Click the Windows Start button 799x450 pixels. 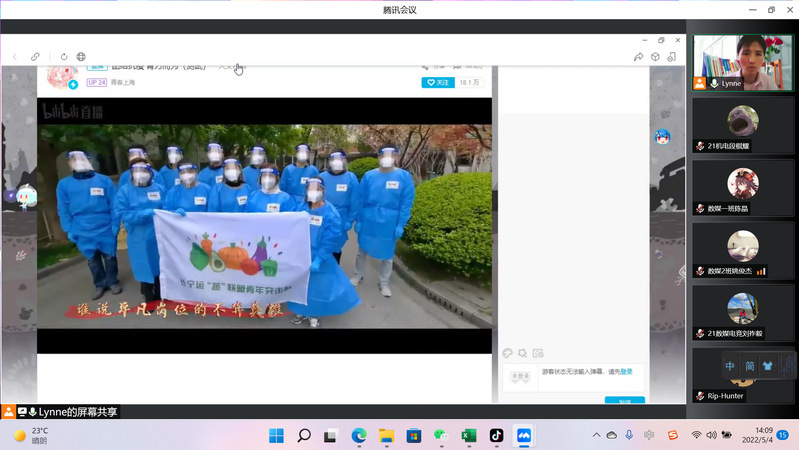pos(277,436)
